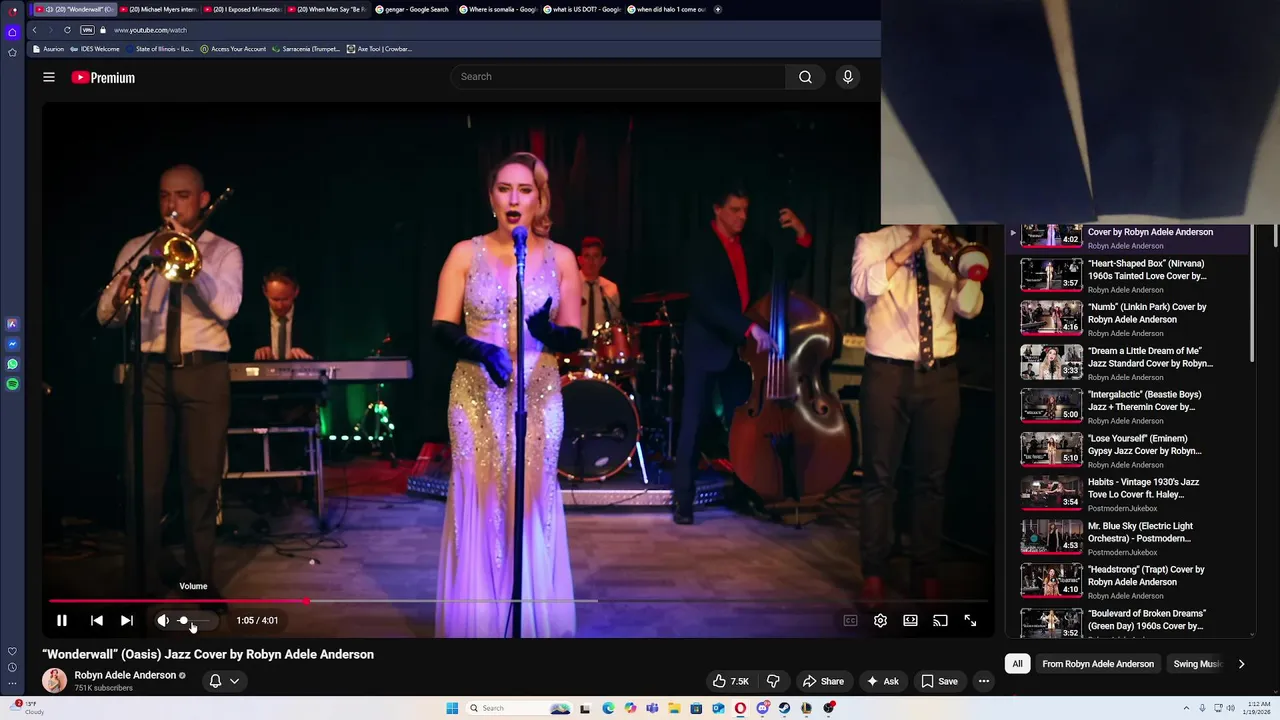Click the magnifier search button

click(805, 77)
